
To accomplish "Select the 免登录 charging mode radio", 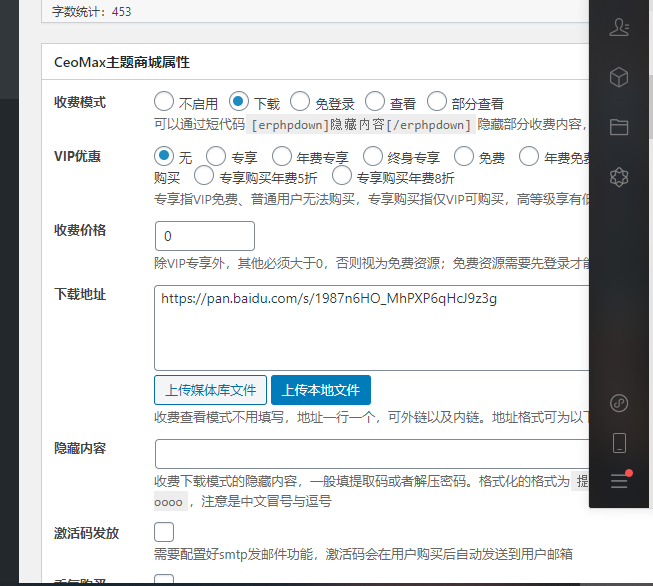I will coord(300,102).
